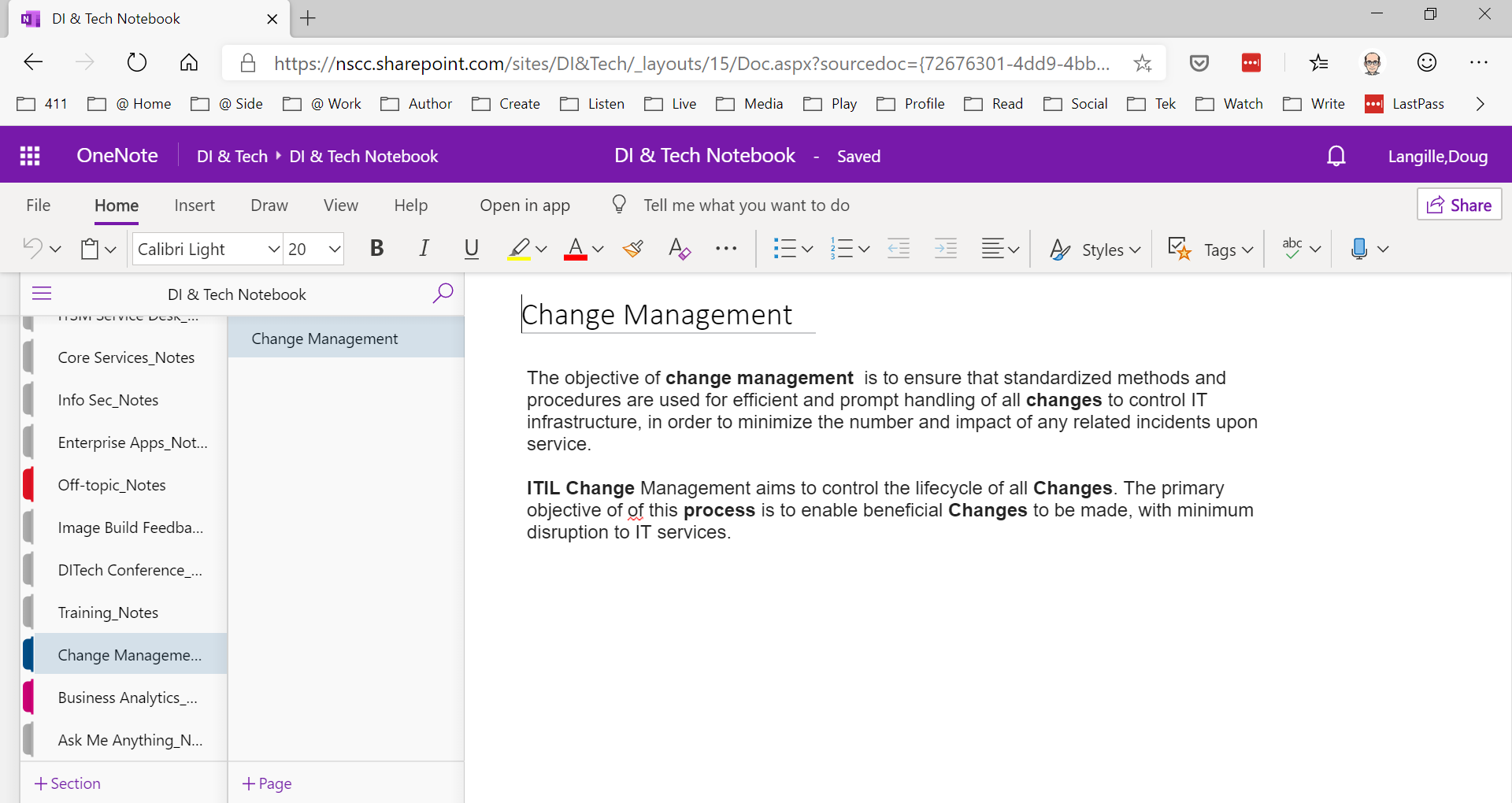Click the Increase Indent icon

(945, 250)
